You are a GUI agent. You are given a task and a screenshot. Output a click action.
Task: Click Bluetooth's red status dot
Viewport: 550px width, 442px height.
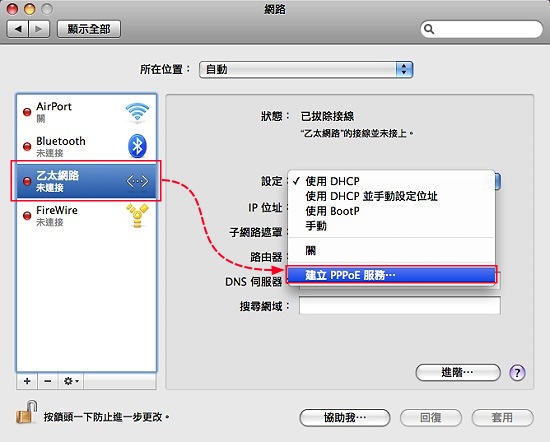pyautogui.click(x=27, y=146)
